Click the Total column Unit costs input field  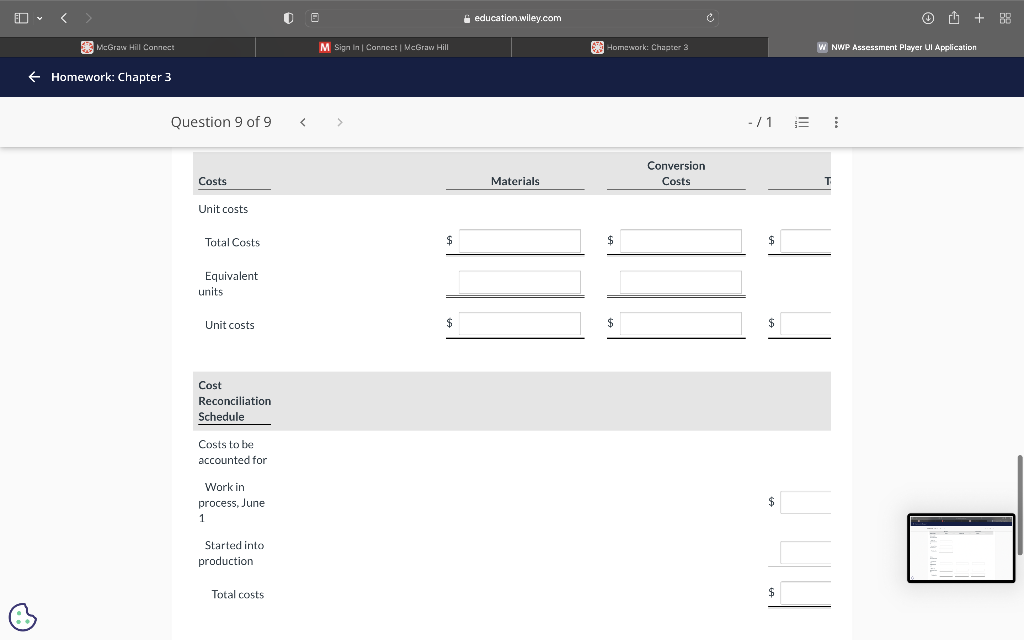click(x=805, y=323)
